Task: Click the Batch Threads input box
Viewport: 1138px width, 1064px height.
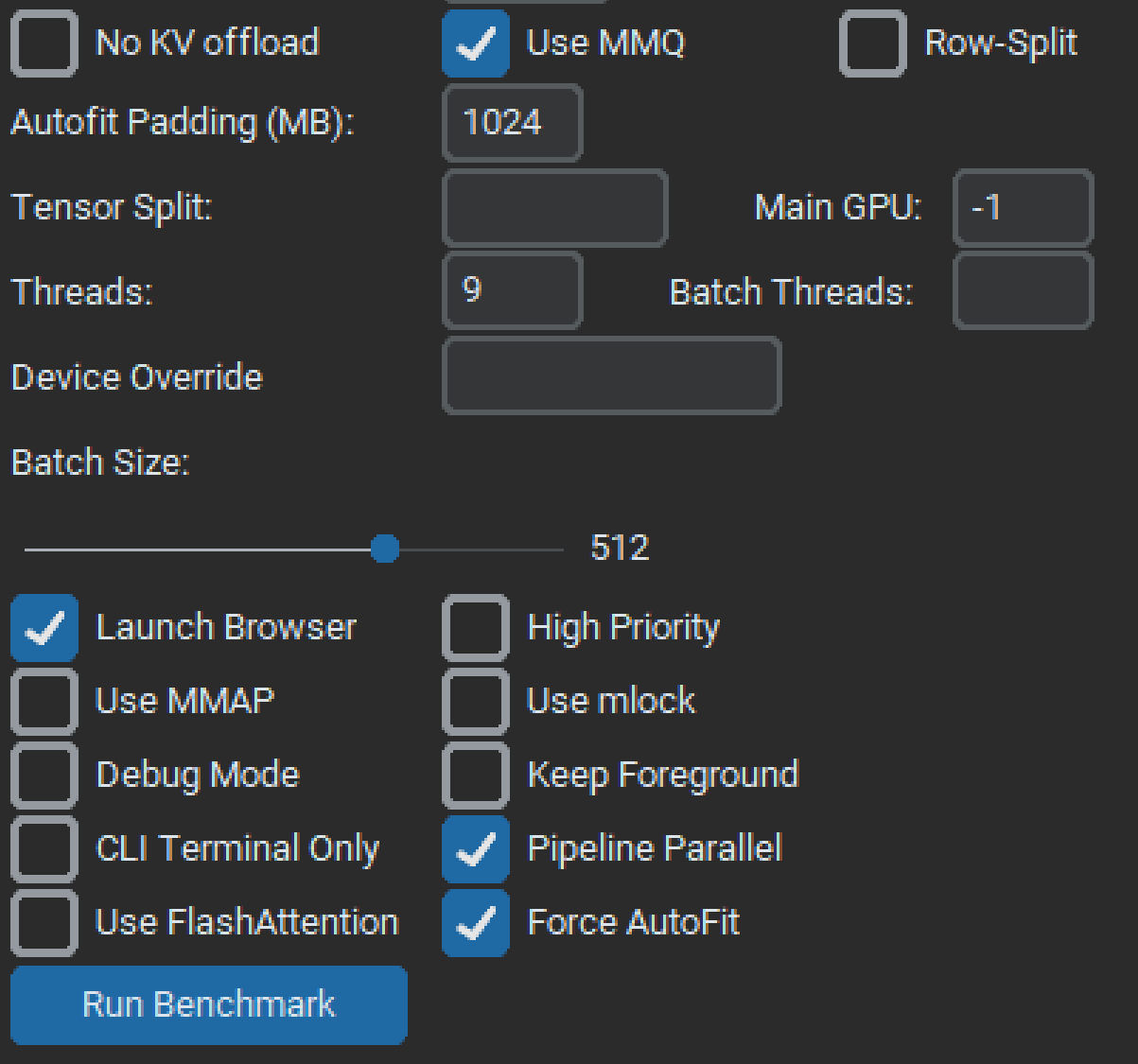Action: tap(1023, 291)
